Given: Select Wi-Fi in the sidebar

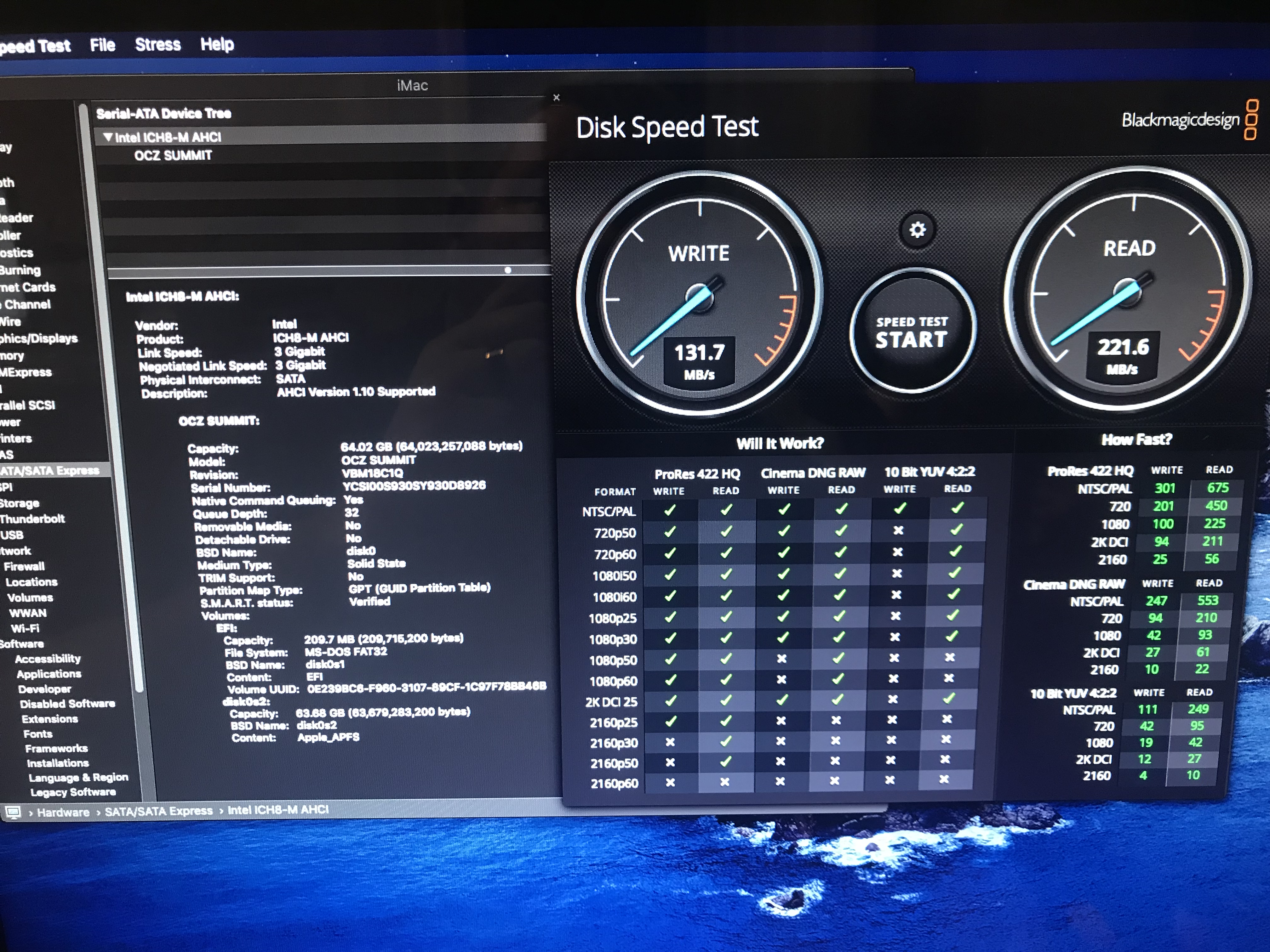Looking at the screenshot, I should pos(25,628).
